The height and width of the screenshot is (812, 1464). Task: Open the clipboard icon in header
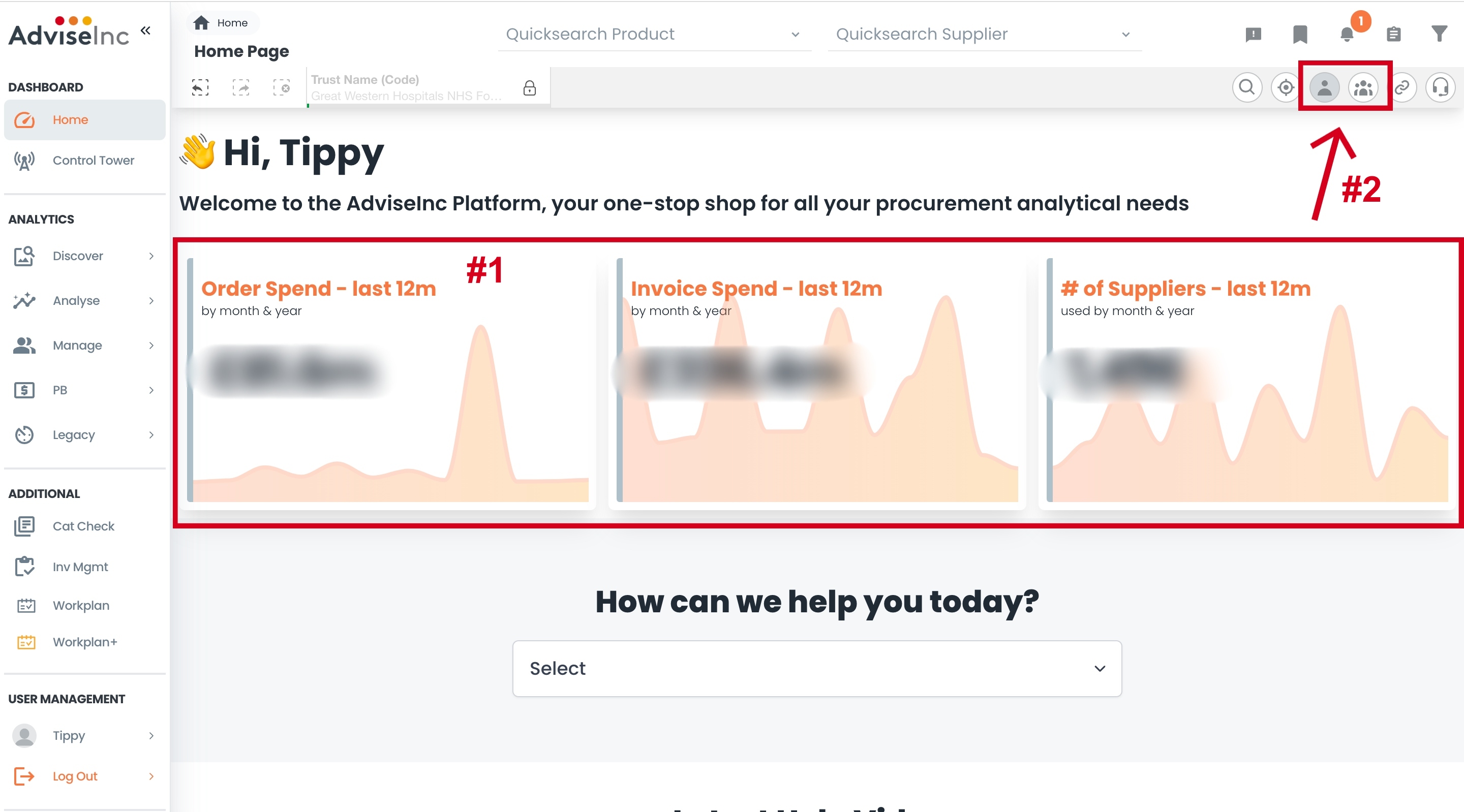click(1393, 34)
